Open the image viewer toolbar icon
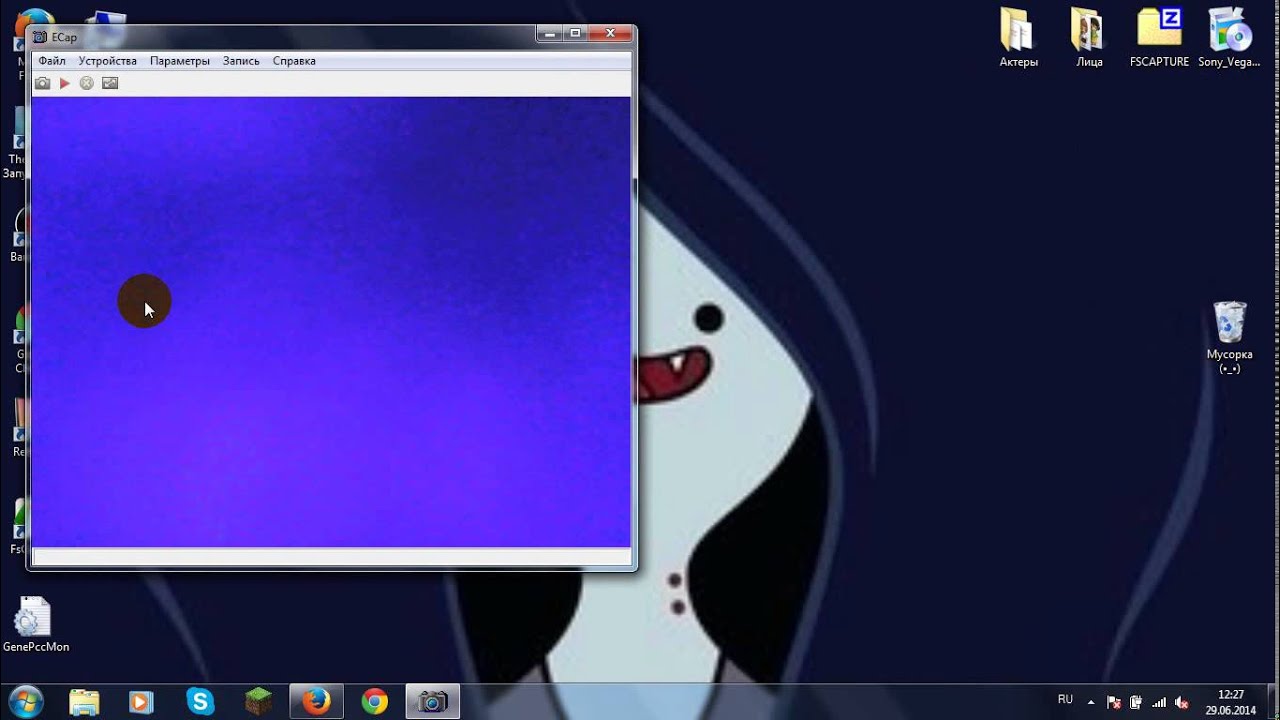This screenshot has width=1280, height=720. pyautogui.click(x=110, y=83)
